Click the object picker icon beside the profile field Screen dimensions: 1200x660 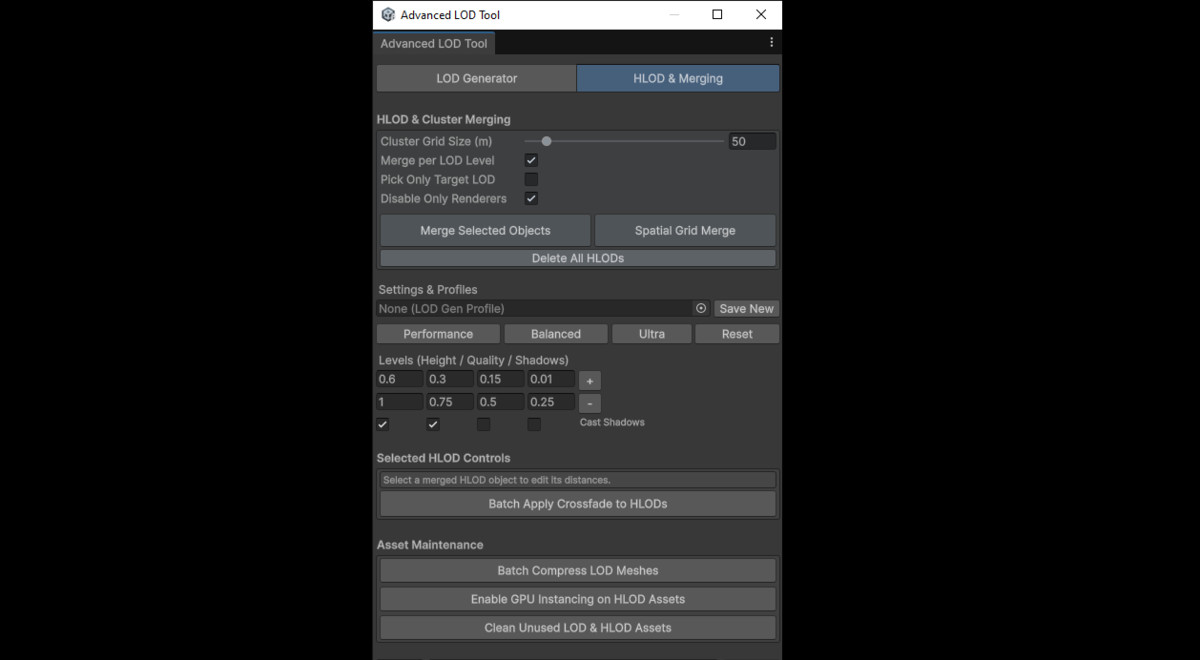pos(700,308)
